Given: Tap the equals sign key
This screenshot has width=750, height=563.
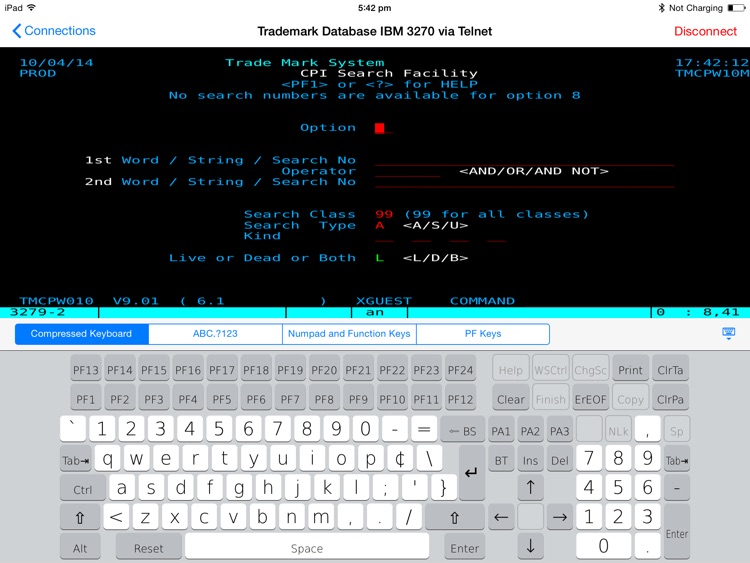Looking at the screenshot, I should click(424, 429).
